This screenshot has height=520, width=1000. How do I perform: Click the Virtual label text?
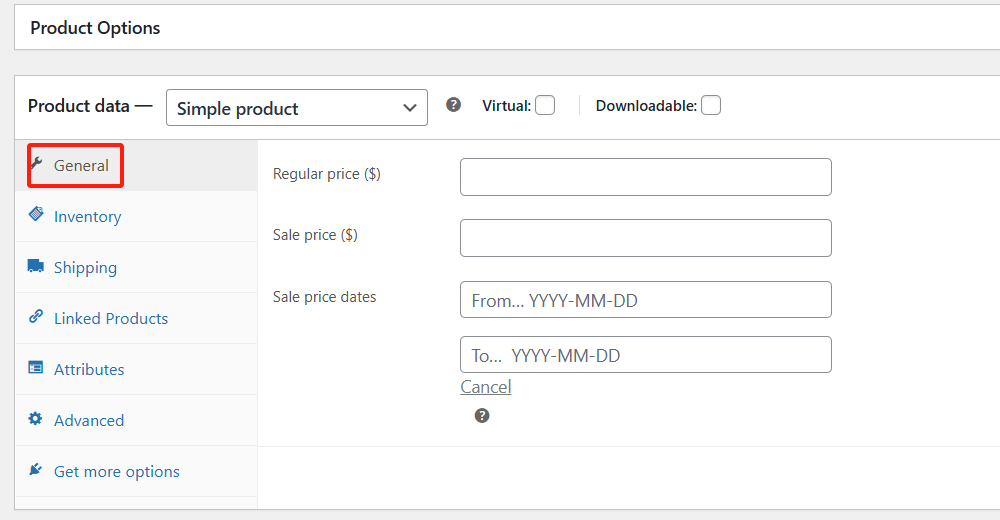coord(506,106)
